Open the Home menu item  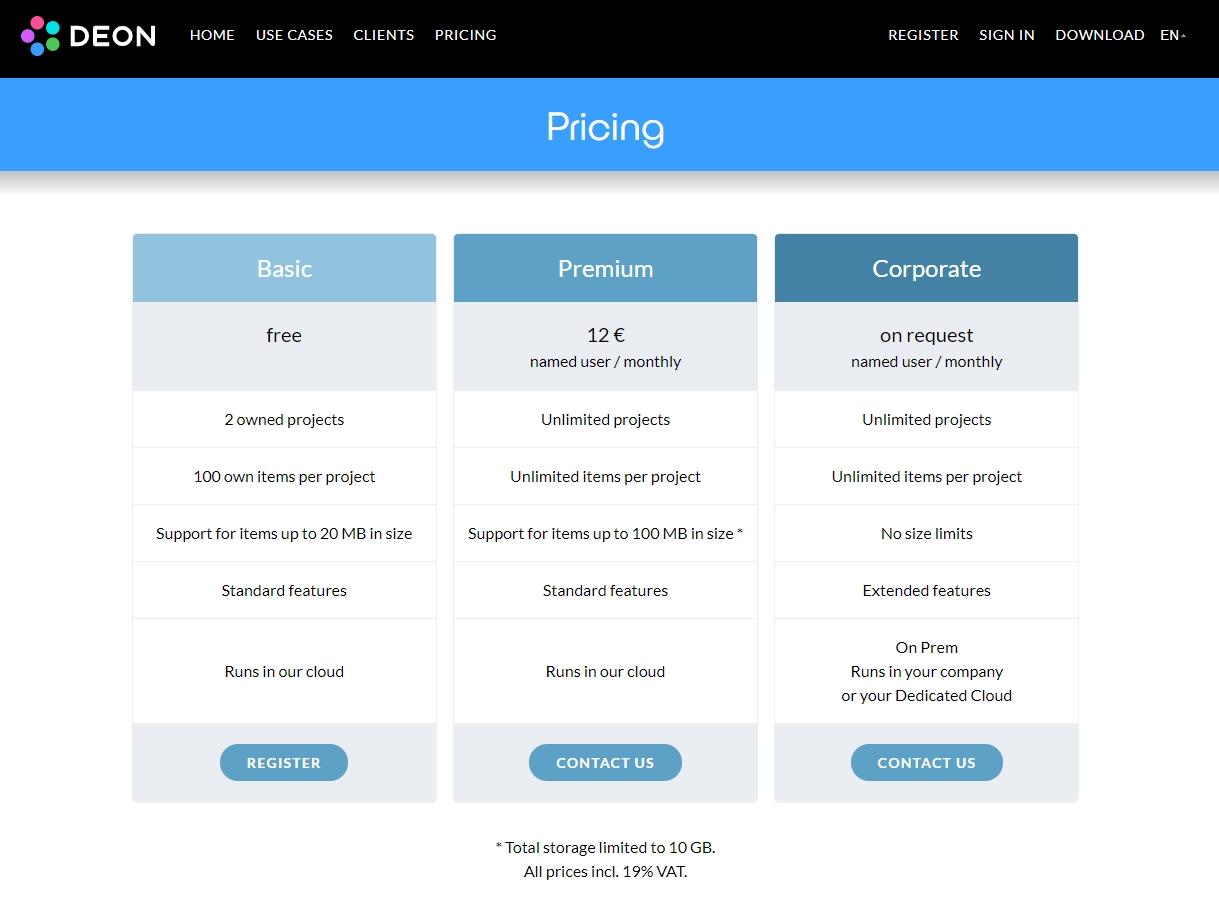click(212, 35)
